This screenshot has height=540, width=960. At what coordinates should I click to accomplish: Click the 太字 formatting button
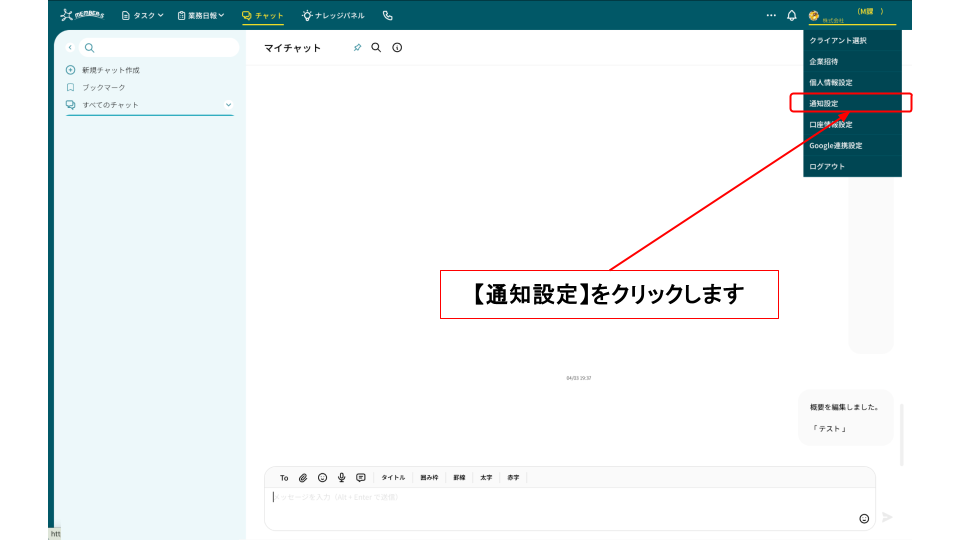486,478
